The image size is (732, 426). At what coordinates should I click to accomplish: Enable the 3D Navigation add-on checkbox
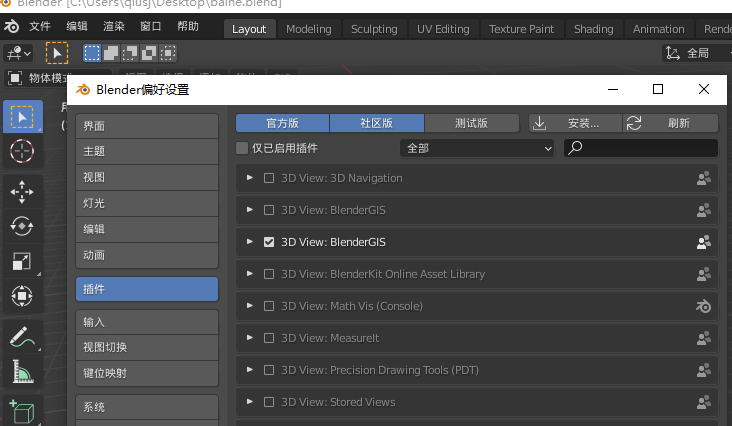[268, 178]
